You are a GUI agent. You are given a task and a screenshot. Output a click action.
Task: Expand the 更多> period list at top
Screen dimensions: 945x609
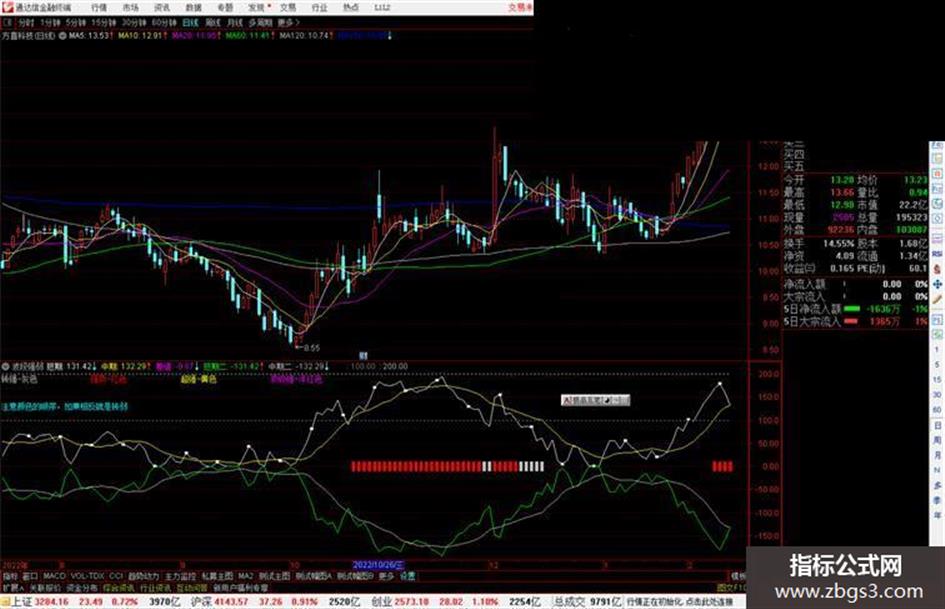[289, 22]
